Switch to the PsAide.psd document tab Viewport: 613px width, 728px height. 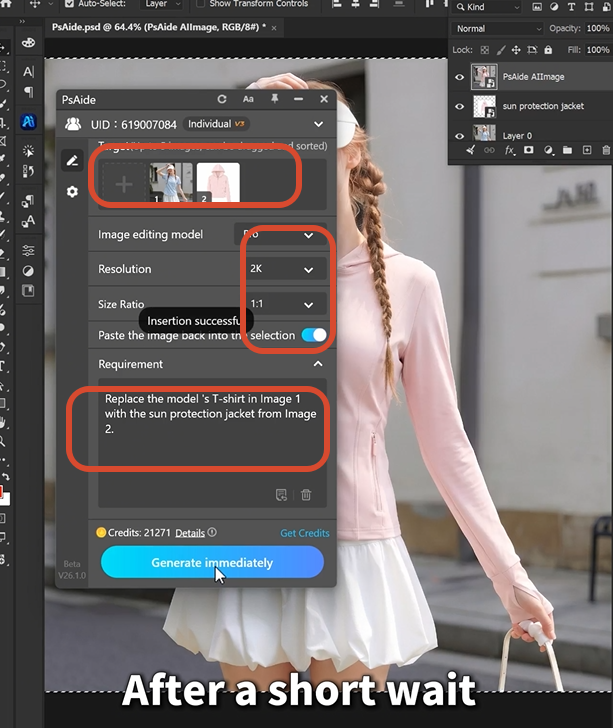159,27
